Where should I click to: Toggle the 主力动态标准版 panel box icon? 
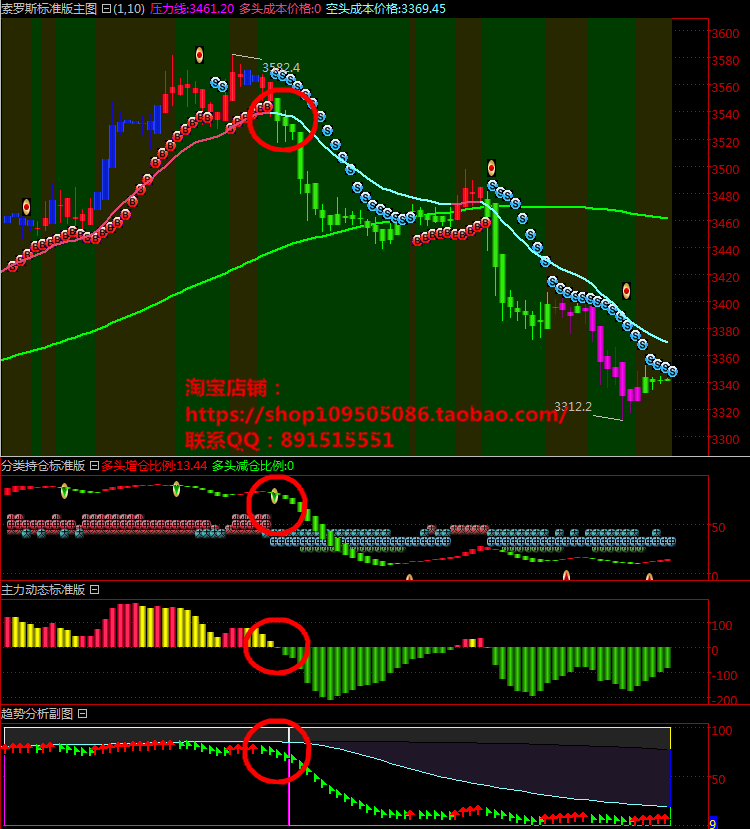pos(94,590)
